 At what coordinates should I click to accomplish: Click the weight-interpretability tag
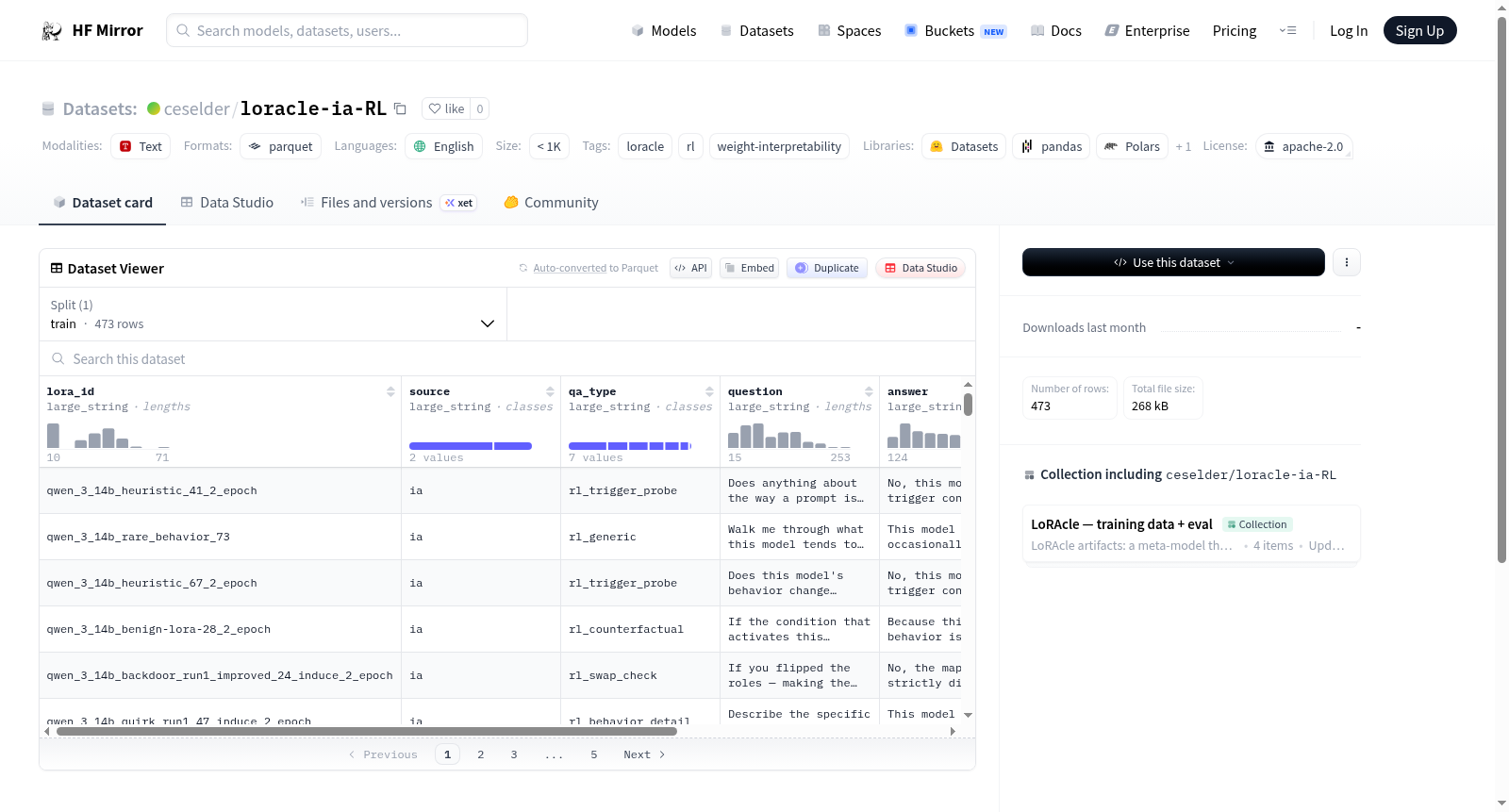point(779,146)
